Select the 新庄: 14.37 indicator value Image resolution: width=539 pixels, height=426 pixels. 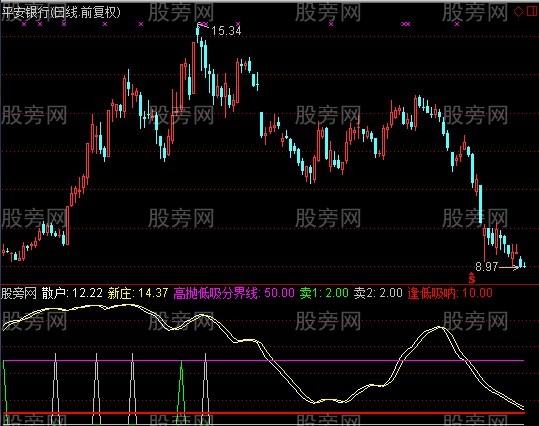pos(138,293)
